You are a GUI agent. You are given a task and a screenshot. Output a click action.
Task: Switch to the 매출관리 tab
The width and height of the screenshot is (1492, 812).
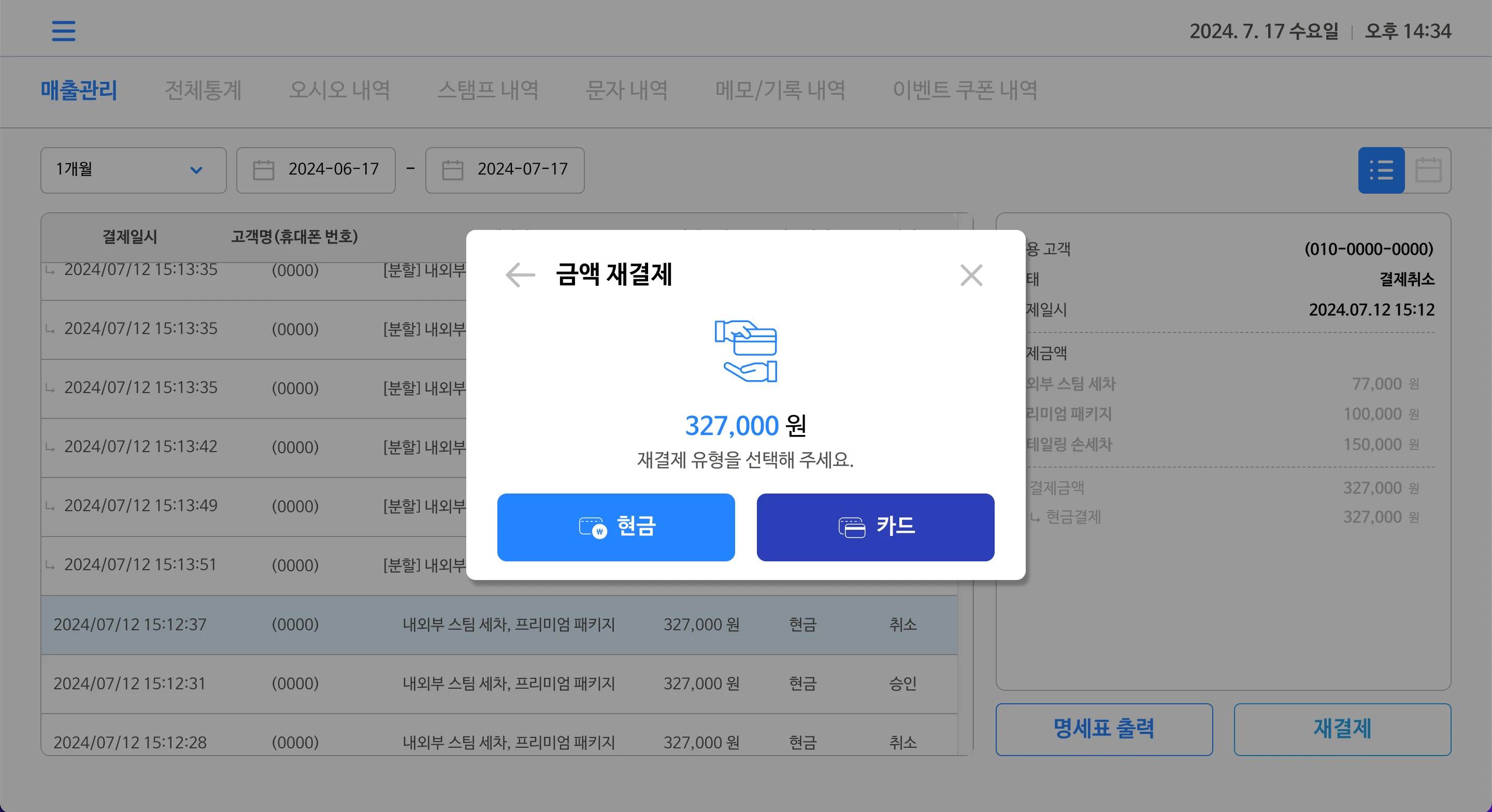click(x=79, y=90)
